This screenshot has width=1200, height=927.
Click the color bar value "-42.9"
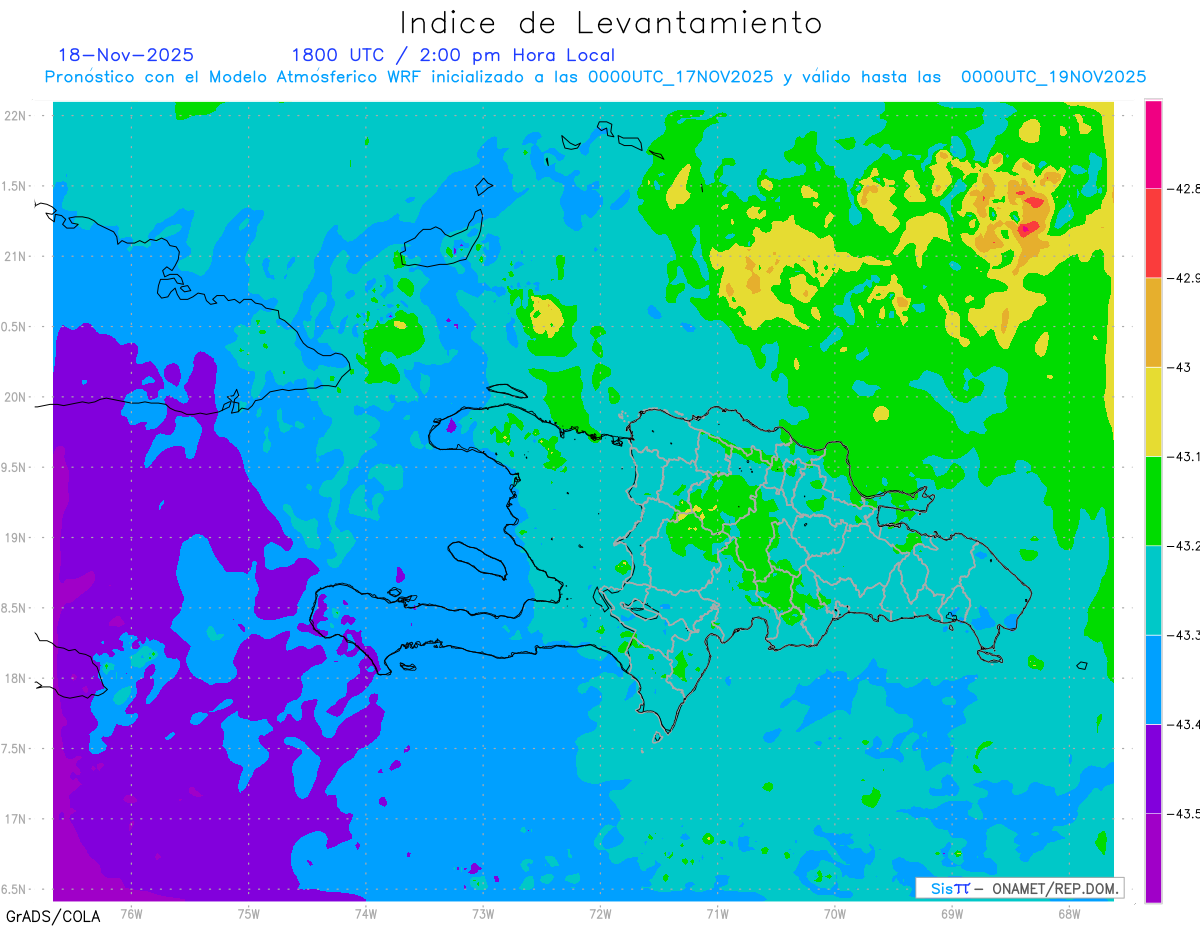(1183, 278)
